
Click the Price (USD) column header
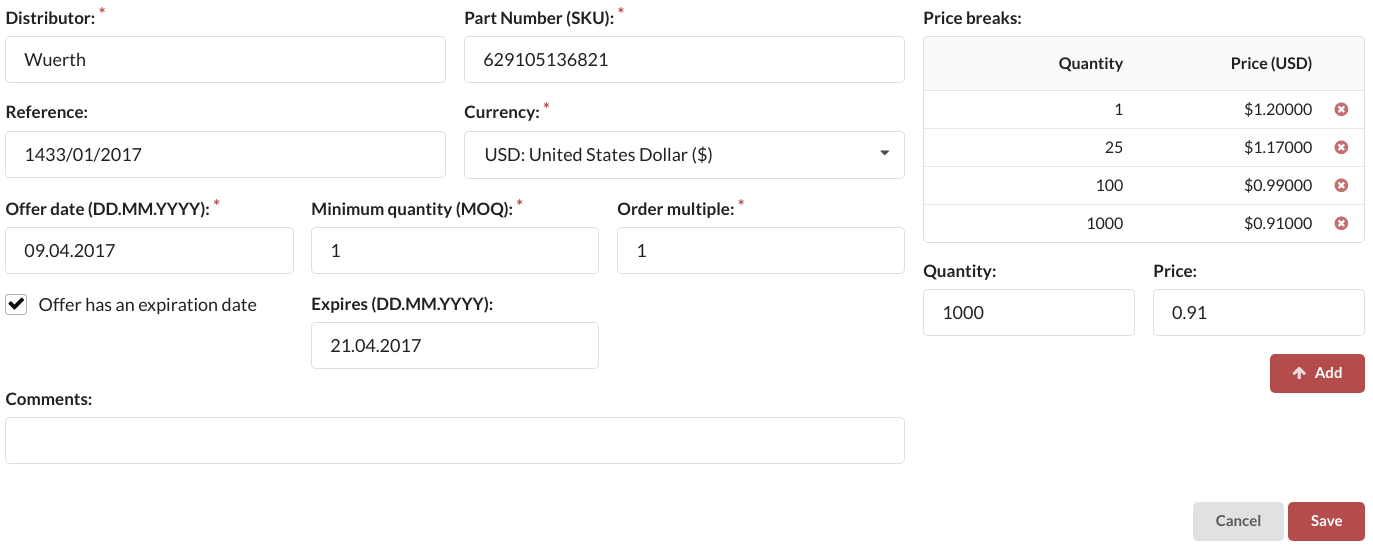pyautogui.click(x=1271, y=64)
